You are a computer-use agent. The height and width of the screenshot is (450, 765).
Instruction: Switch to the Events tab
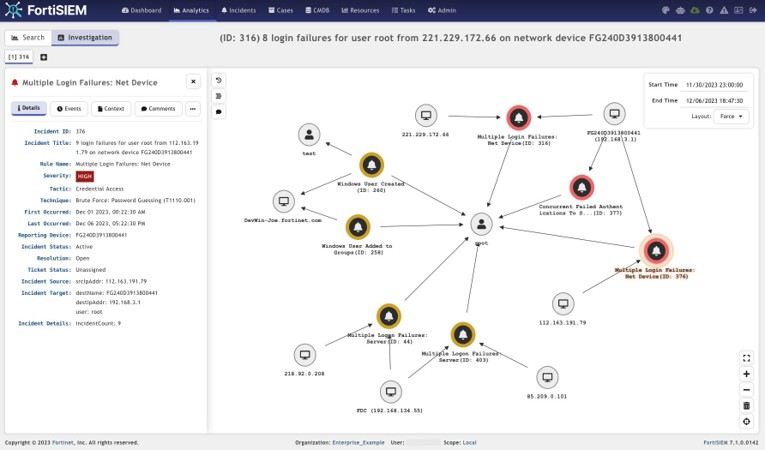[69, 108]
